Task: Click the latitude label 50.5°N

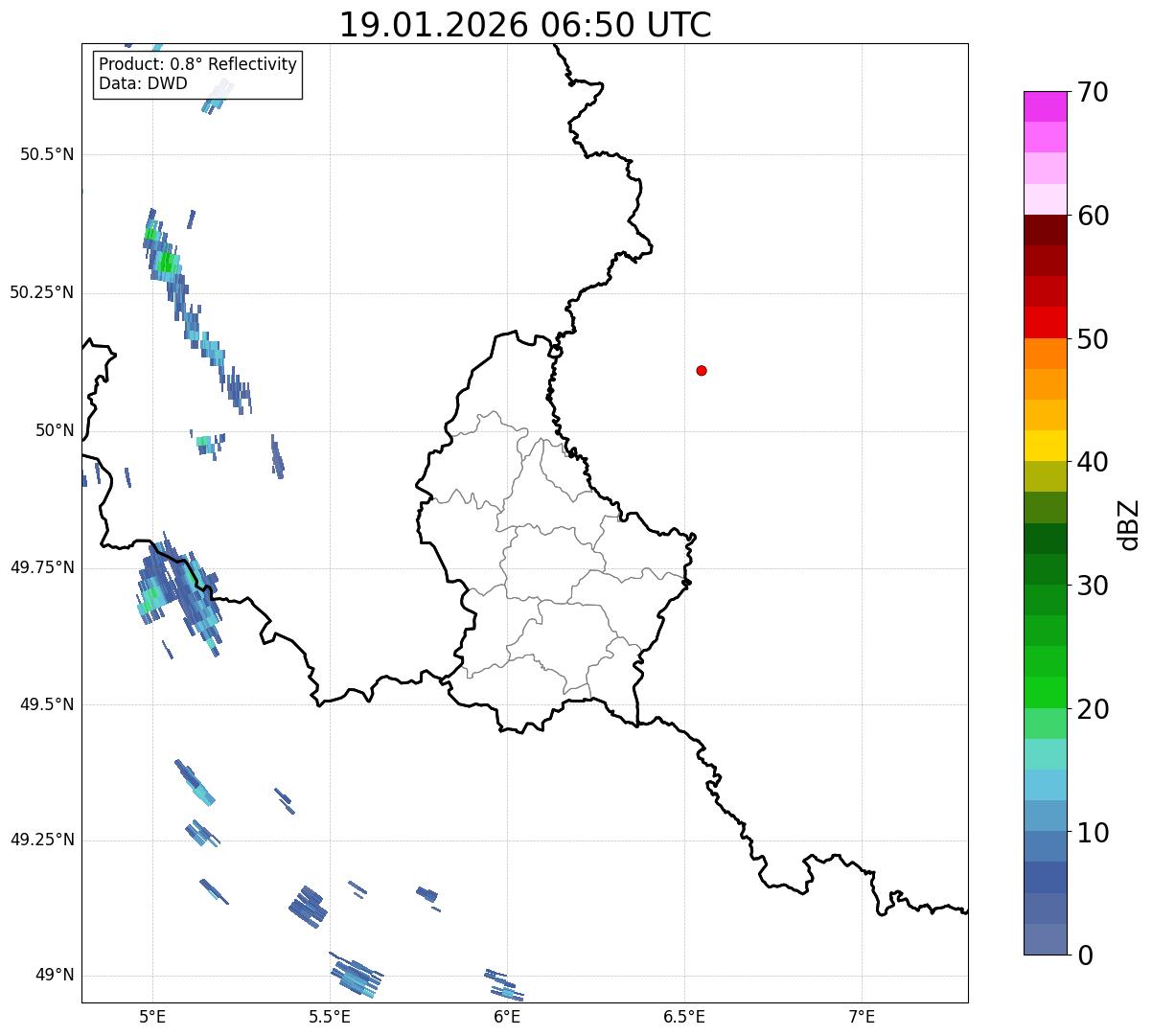Action: point(47,154)
